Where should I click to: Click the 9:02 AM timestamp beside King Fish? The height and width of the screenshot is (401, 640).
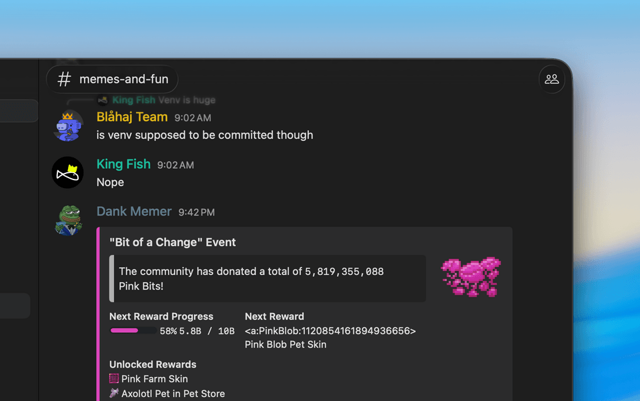pos(176,165)
